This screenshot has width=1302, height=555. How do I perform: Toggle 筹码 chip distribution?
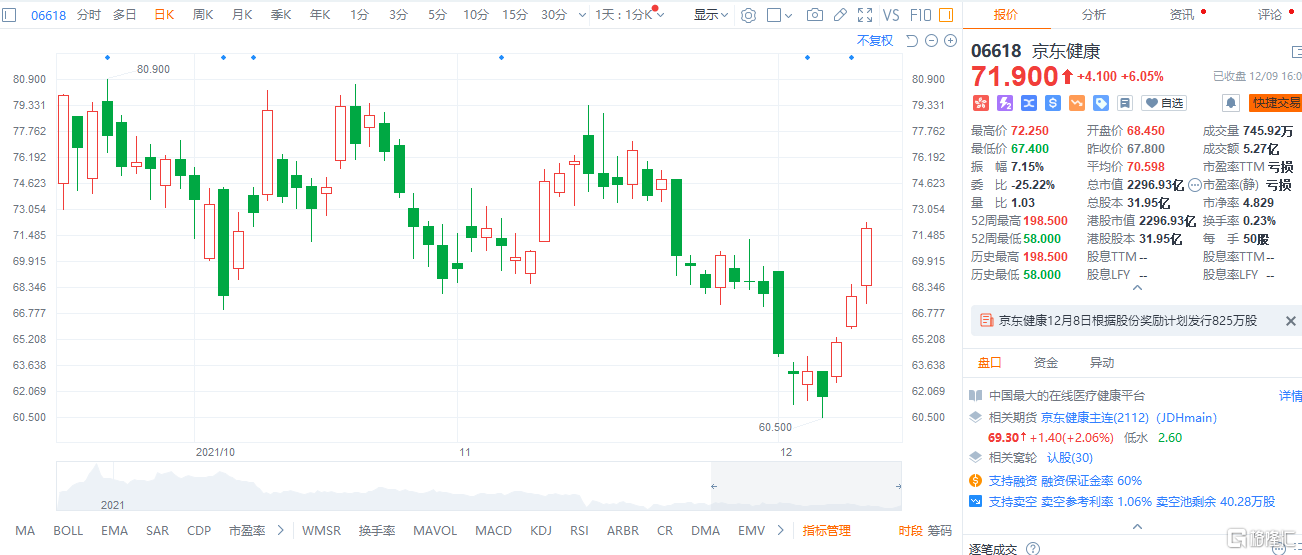pyautogui.click(x=940, y=531)
